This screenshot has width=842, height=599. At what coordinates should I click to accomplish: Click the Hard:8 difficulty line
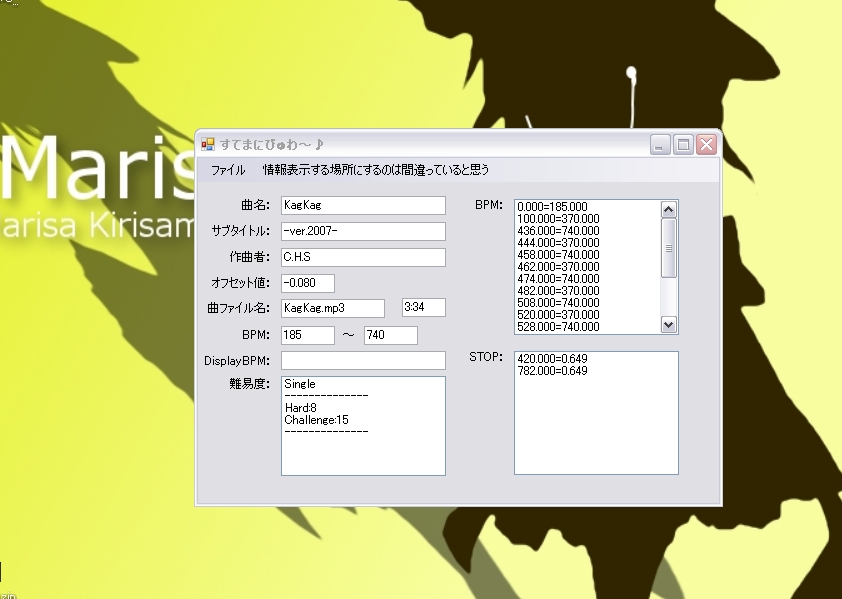point(301,408)
